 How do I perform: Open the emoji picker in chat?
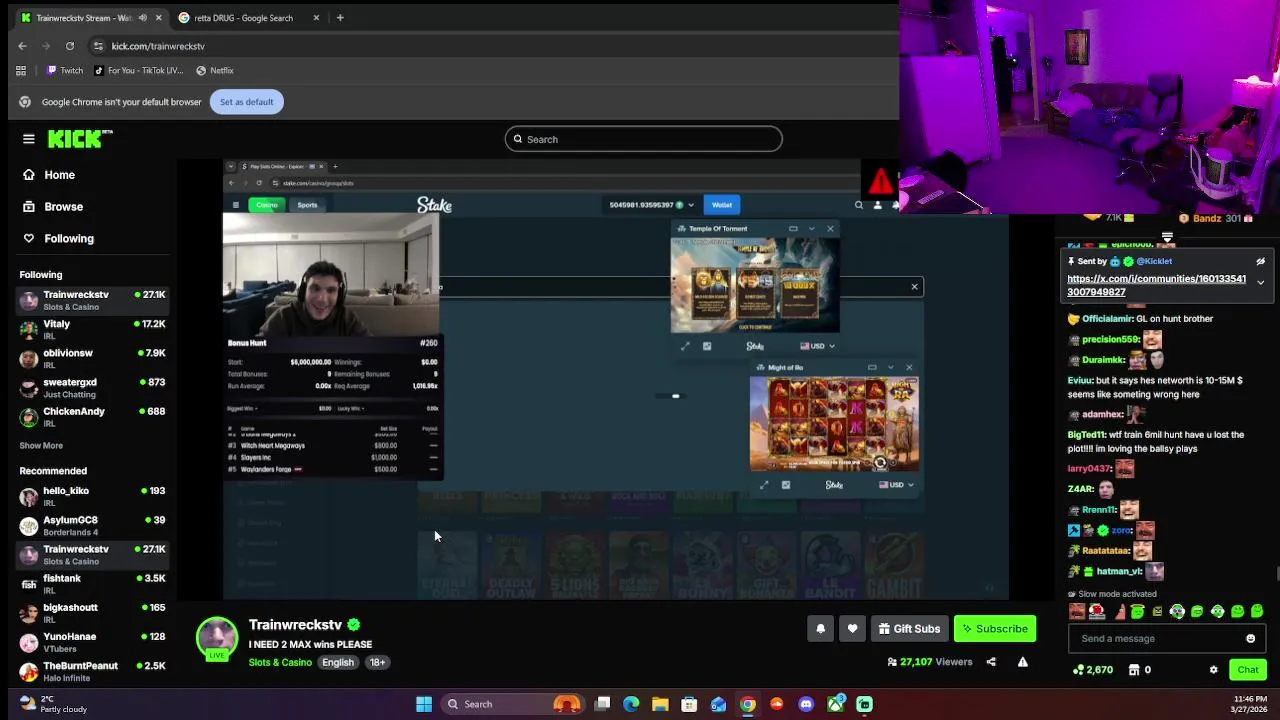[1250, 638]
